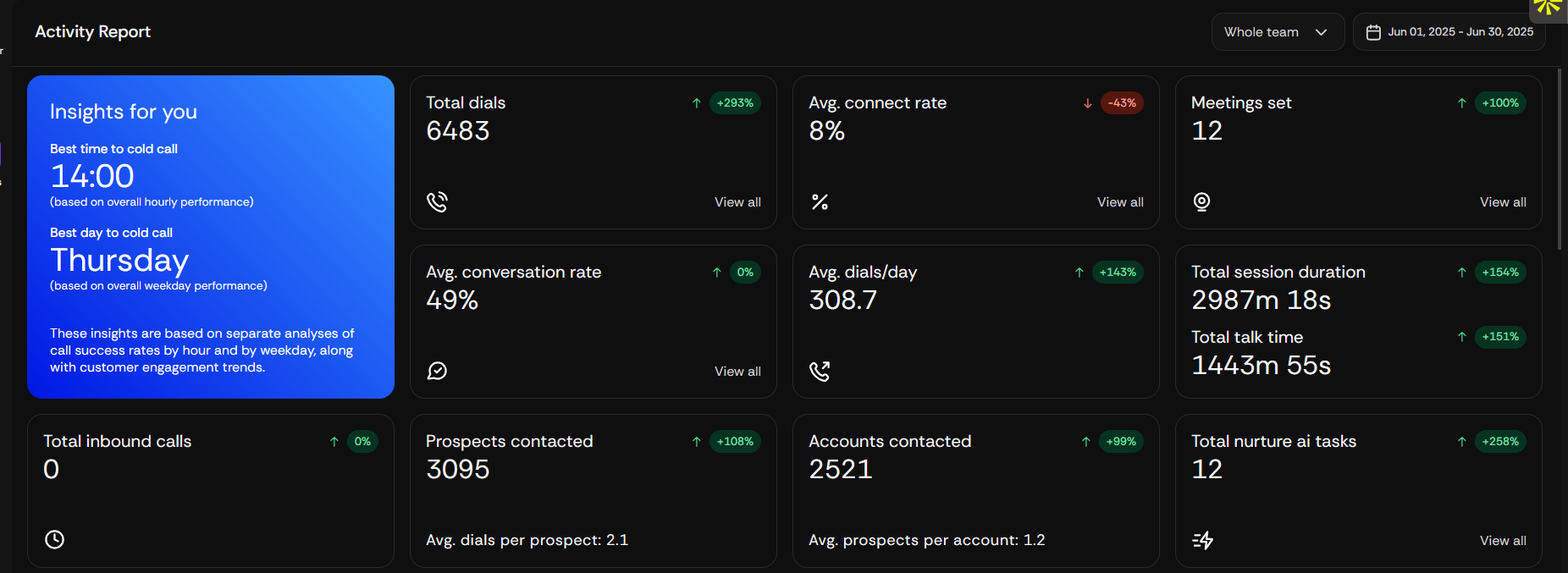
Task: Click the percent icon in Avg. connect rate card
Action: click(820, 201)
